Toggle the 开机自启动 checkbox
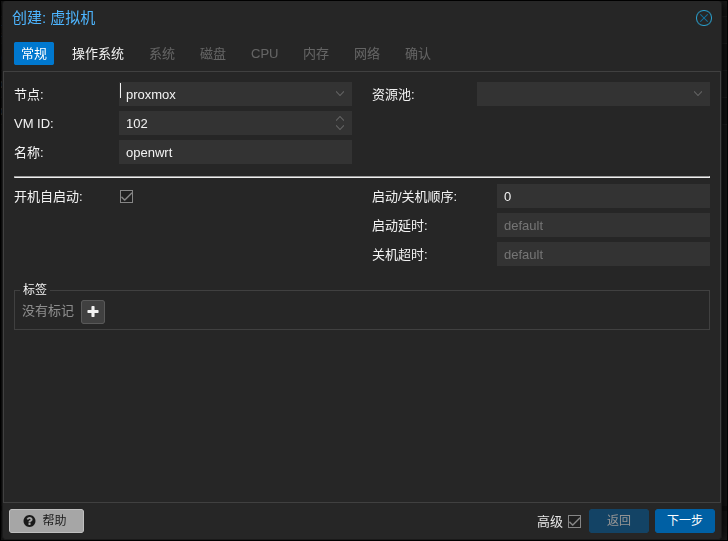The image size is (728, 541). 127,197
